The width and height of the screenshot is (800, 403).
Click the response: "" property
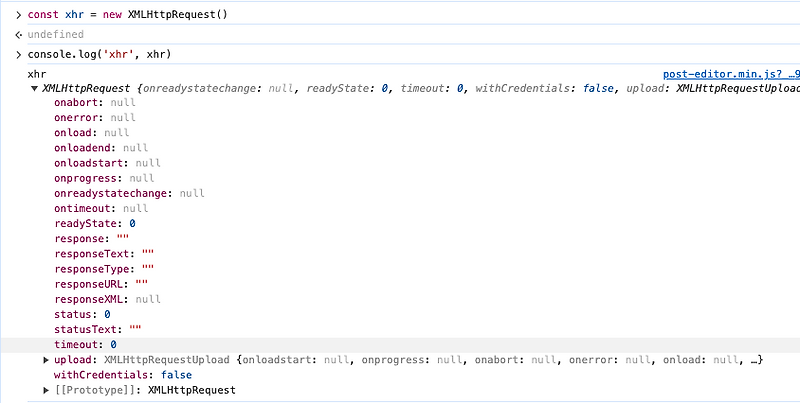[x=92, y=239]
